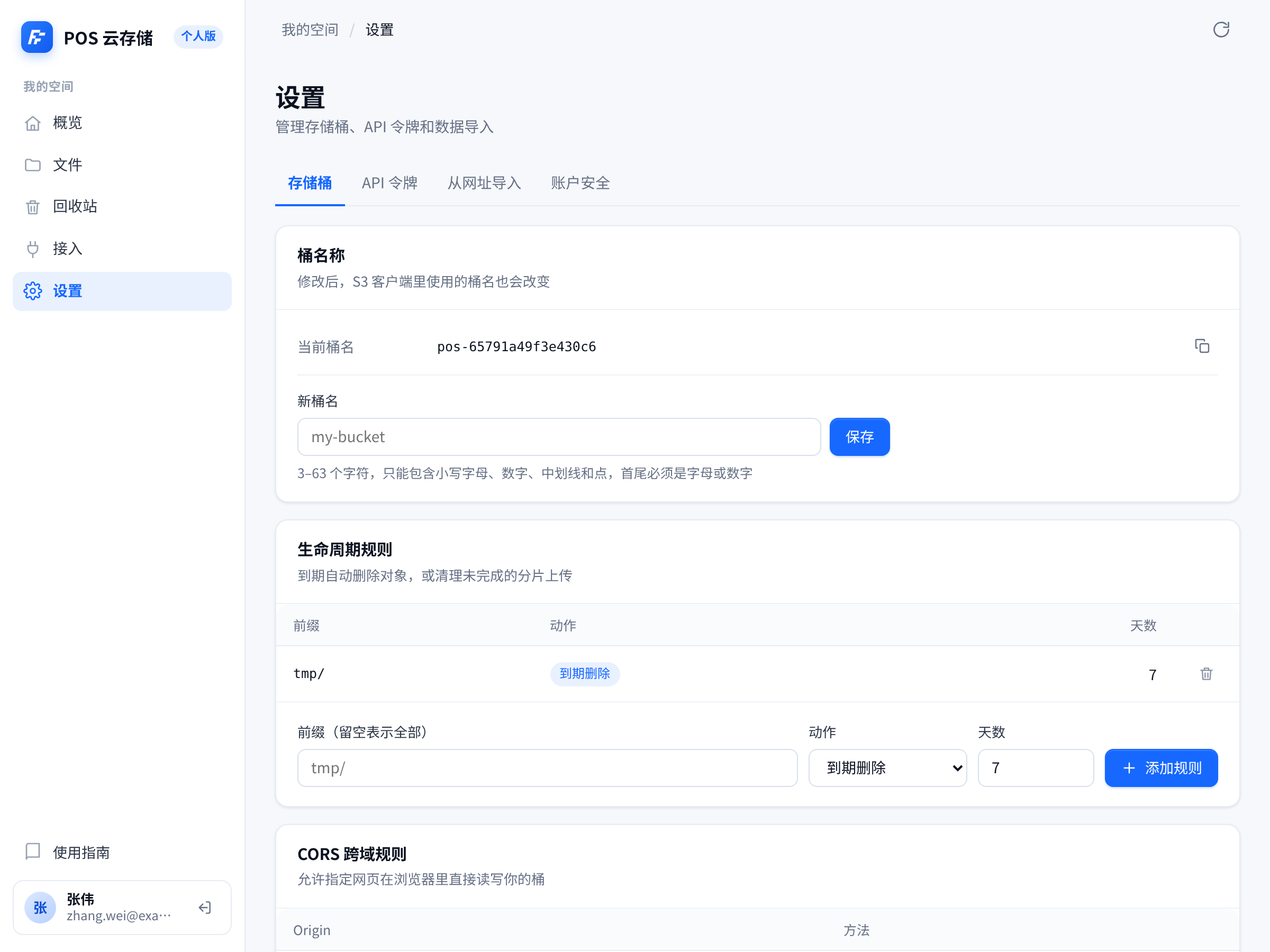Click the 天数 value 7 in tmp/ row
The image size is (1270, 952).
pyautogui.click(x=1151, y=675)
